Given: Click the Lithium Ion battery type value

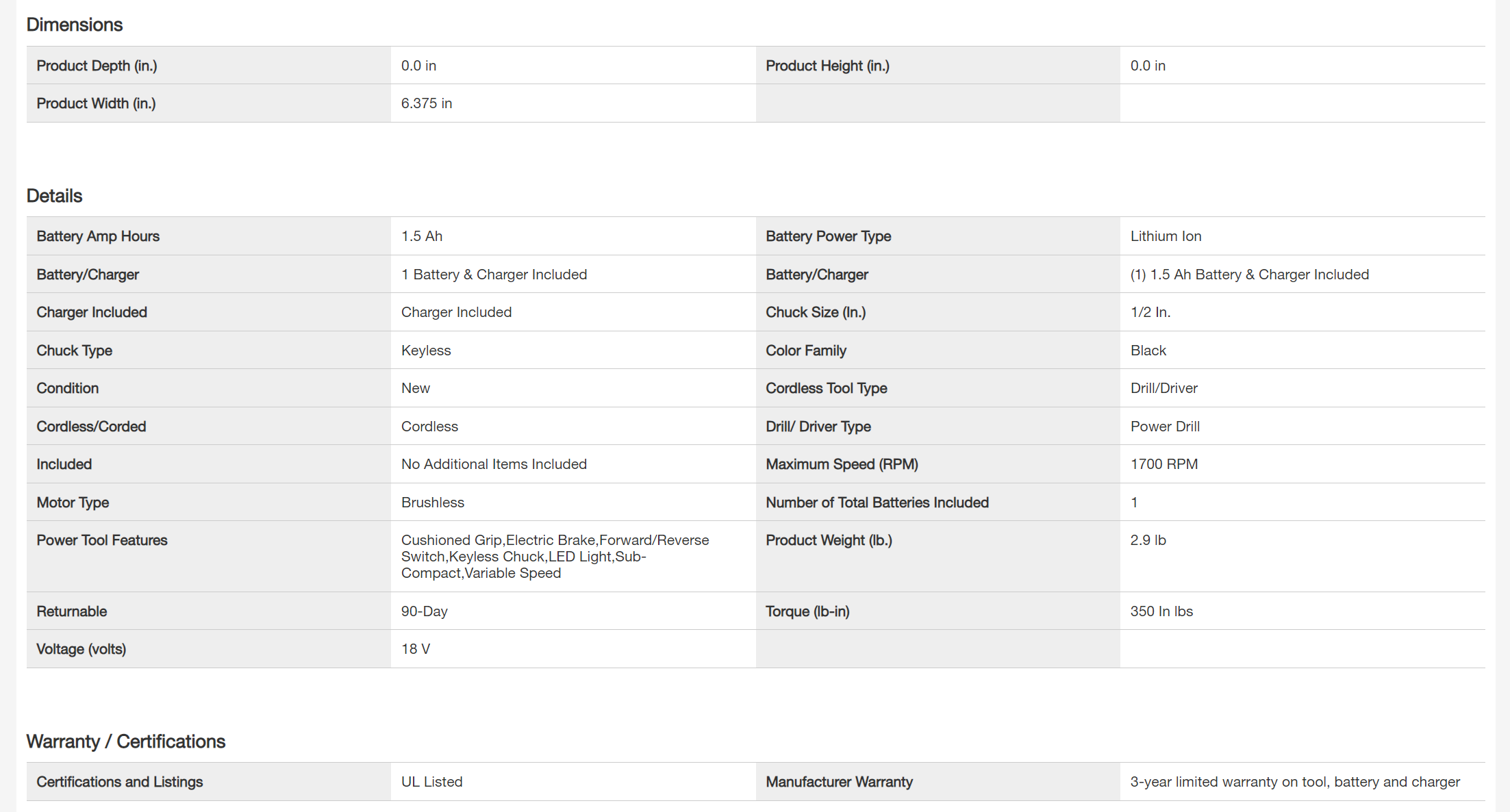Looking at the screenshot, I should [1166, 236].
